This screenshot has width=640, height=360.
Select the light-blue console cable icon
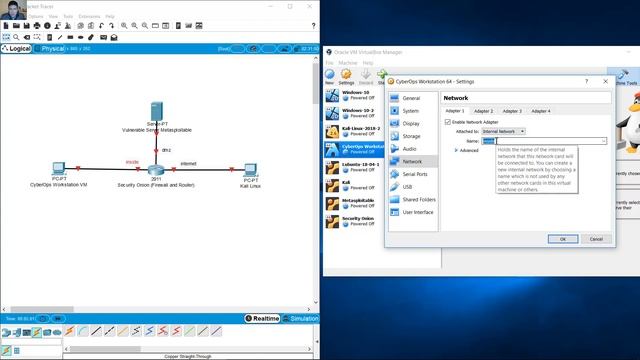tap(83, 331)
